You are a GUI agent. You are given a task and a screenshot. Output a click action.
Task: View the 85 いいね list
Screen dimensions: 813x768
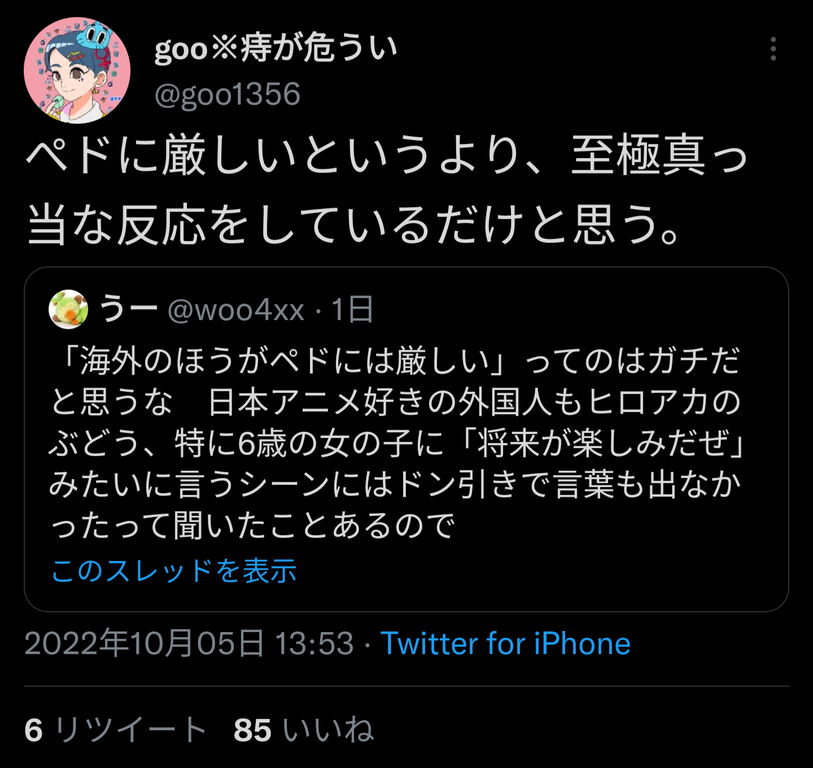303,730
